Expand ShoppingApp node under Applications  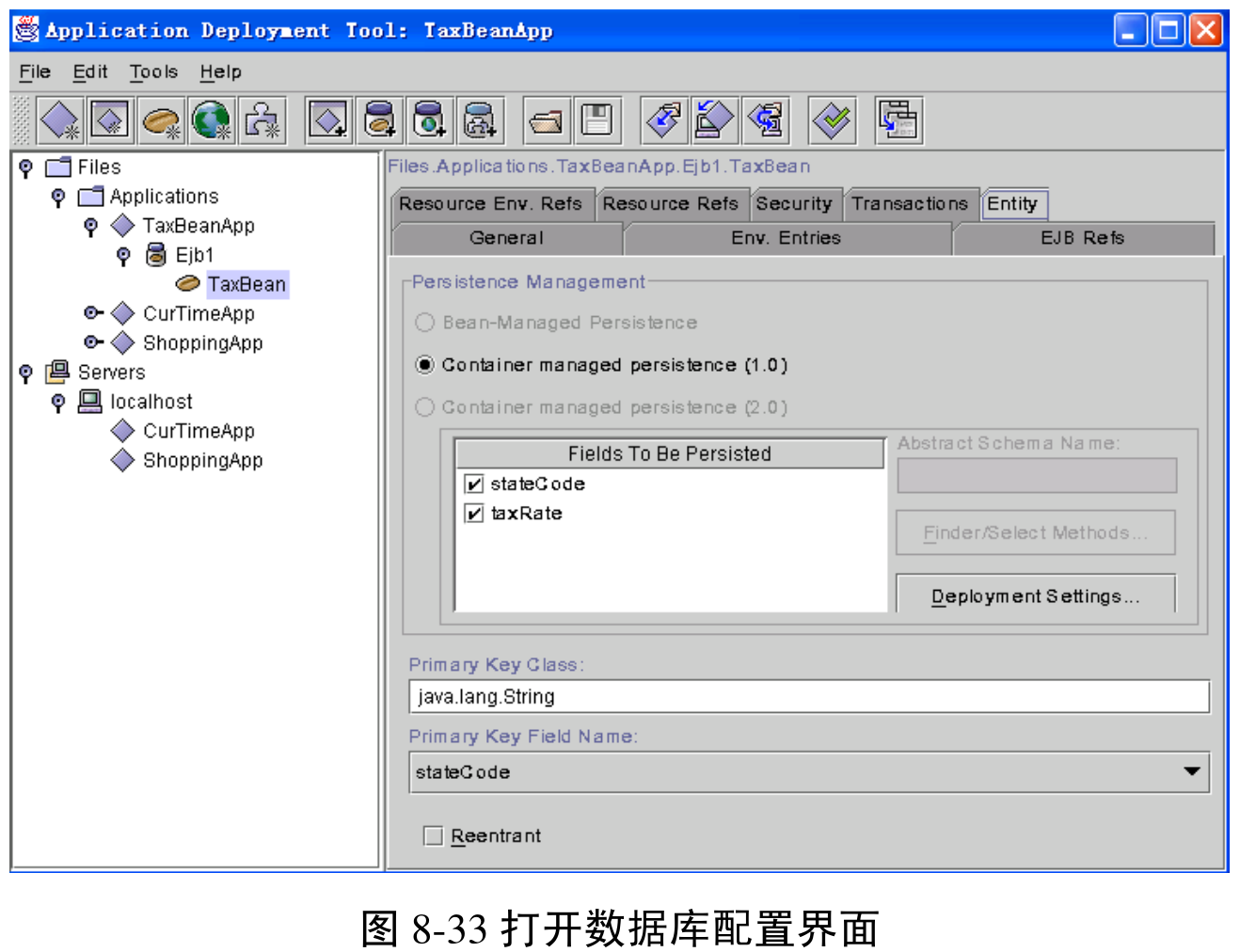click(93, 341)
